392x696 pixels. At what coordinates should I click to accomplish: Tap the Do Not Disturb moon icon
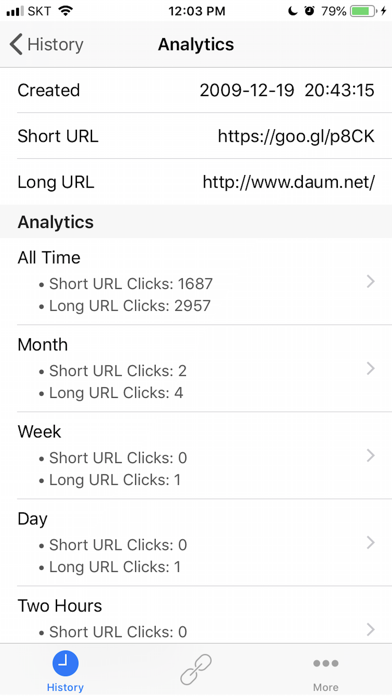pos(292,11)
